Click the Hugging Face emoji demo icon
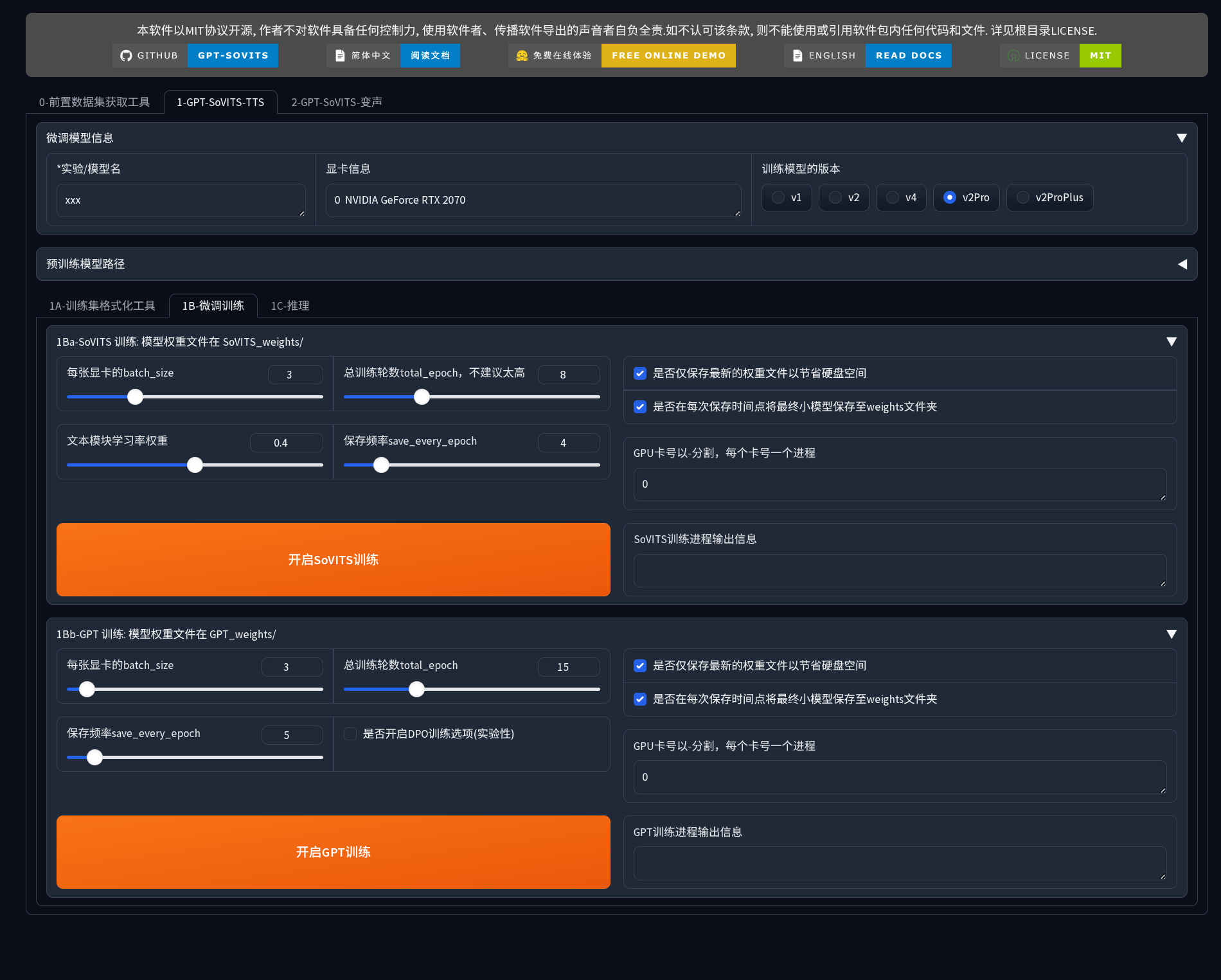1221x980 pixels. point(522,56)
